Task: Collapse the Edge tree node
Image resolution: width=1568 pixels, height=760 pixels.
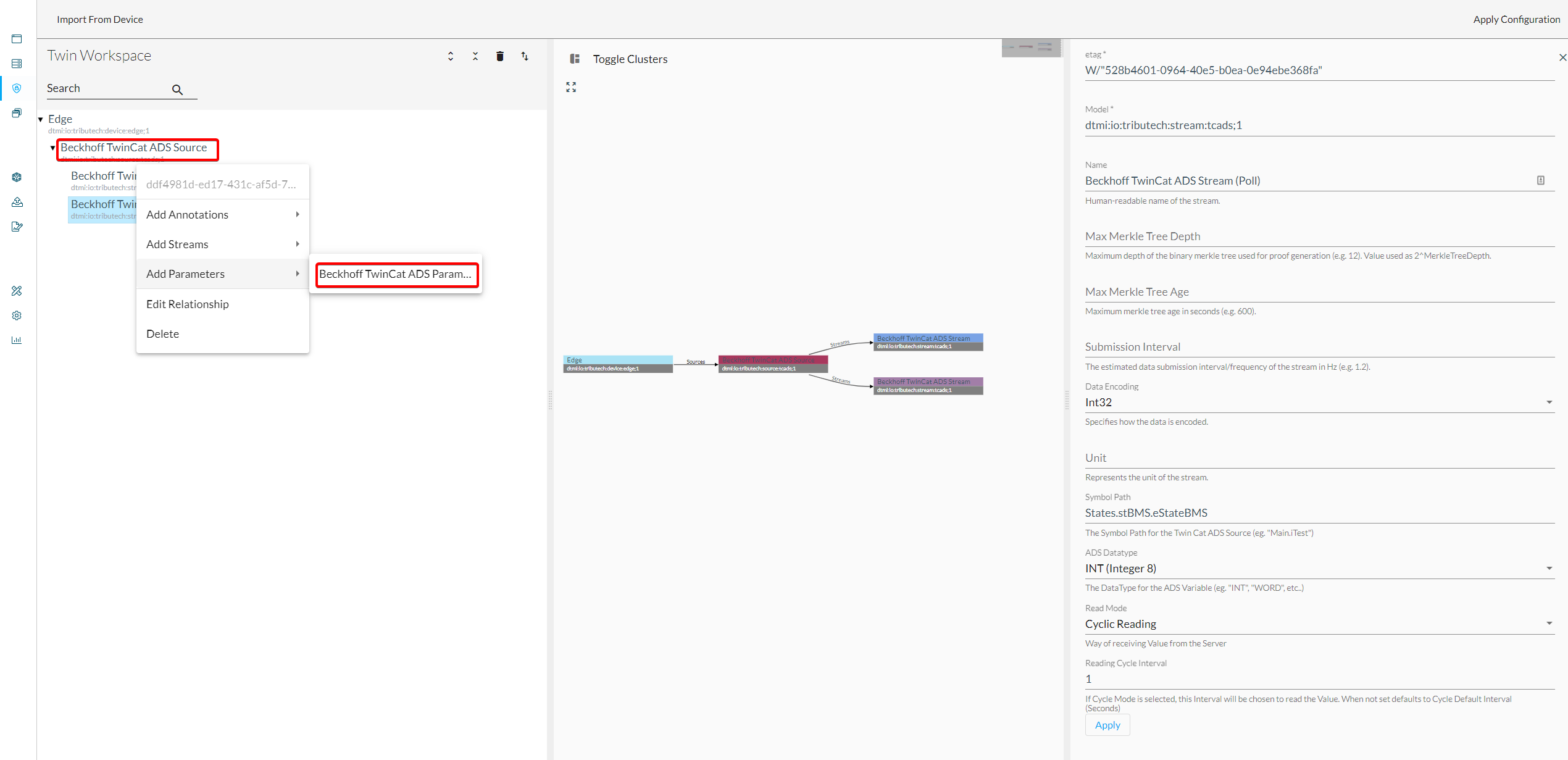Action: (x=41, y=119)
